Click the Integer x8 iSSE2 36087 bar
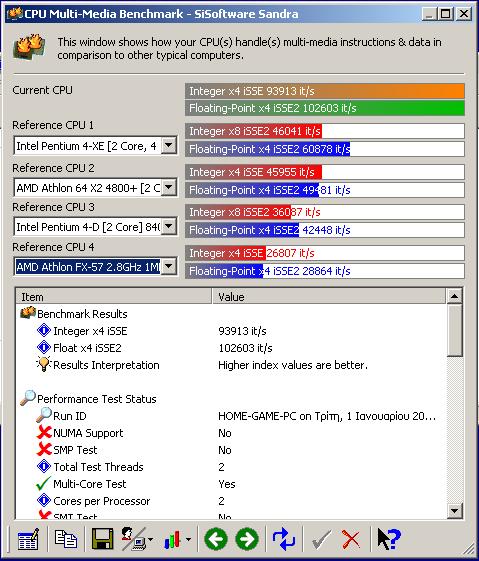 [325, 212]
